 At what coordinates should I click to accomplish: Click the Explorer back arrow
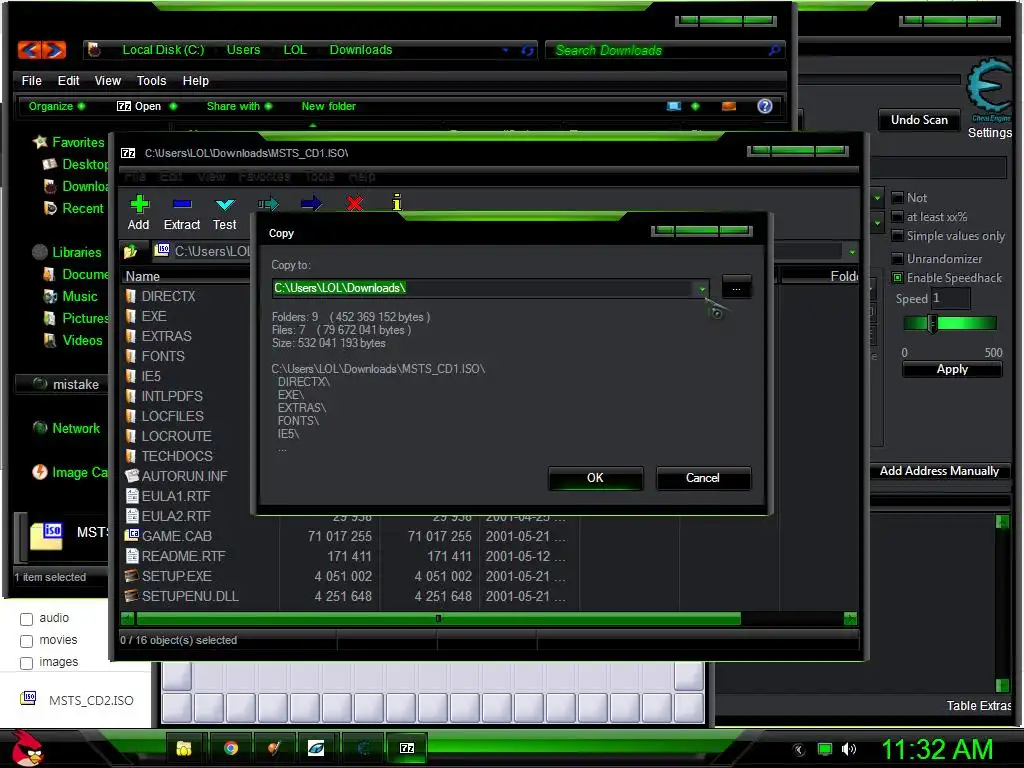[x=30, y=50]
